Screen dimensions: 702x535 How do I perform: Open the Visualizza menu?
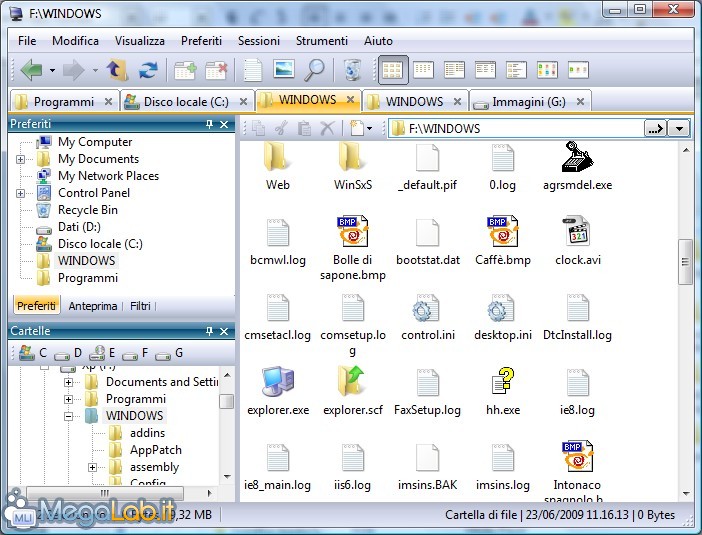click(x=140, y=41)
